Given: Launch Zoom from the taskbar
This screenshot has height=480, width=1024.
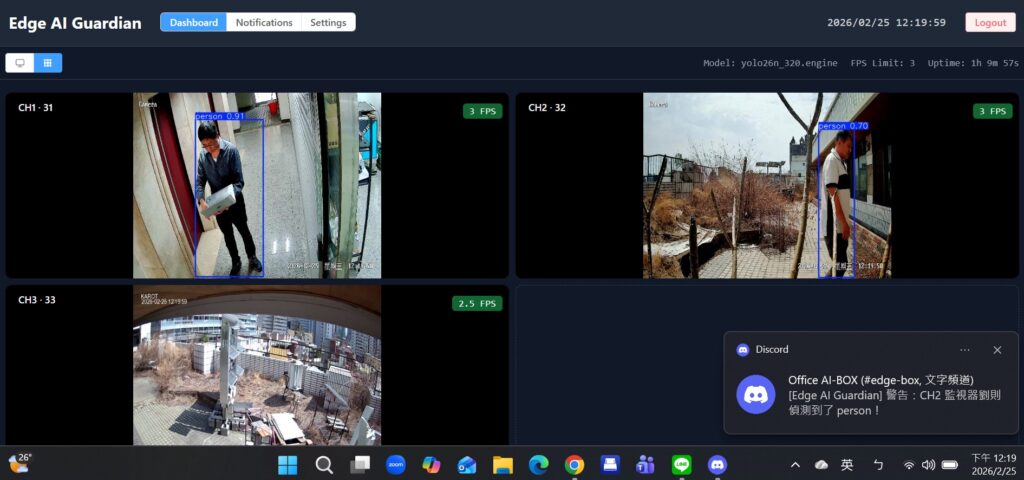Looking at the screenshot, I should (x=395, y=464).
